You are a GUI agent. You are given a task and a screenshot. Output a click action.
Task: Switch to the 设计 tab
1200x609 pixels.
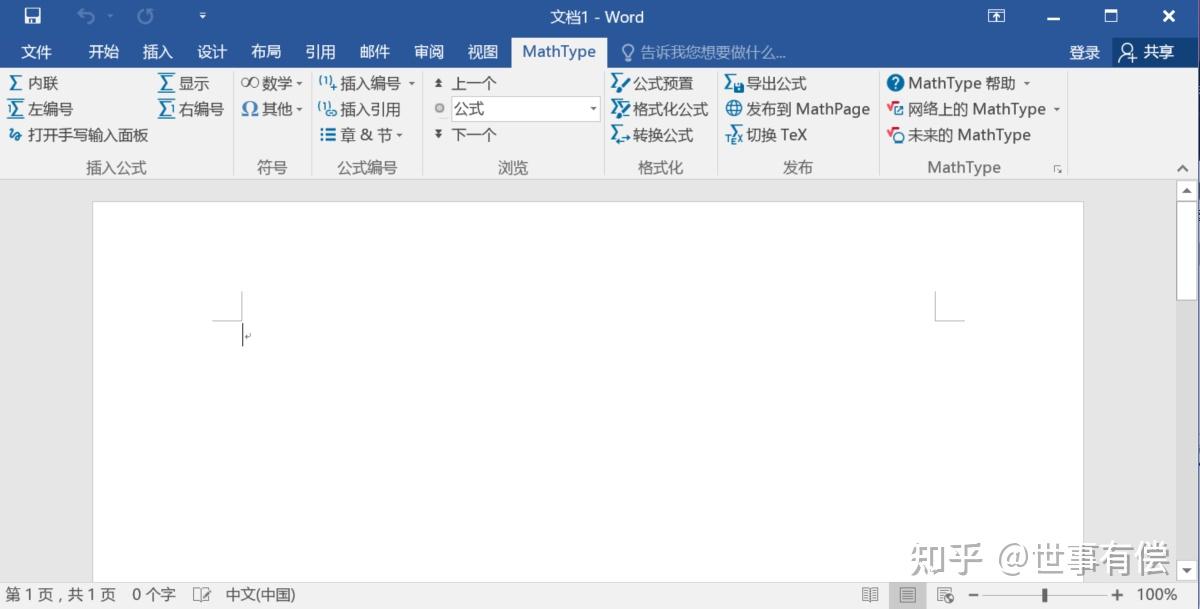point(211,52)
